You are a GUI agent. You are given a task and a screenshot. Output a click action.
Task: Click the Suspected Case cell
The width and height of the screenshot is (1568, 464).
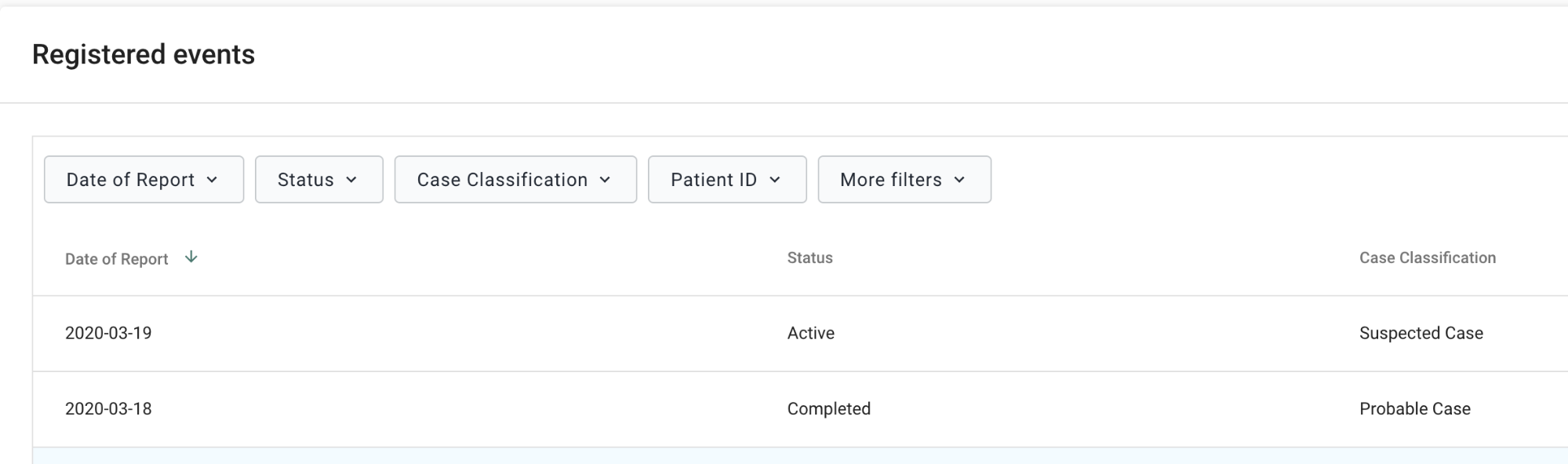[1421, 333]
